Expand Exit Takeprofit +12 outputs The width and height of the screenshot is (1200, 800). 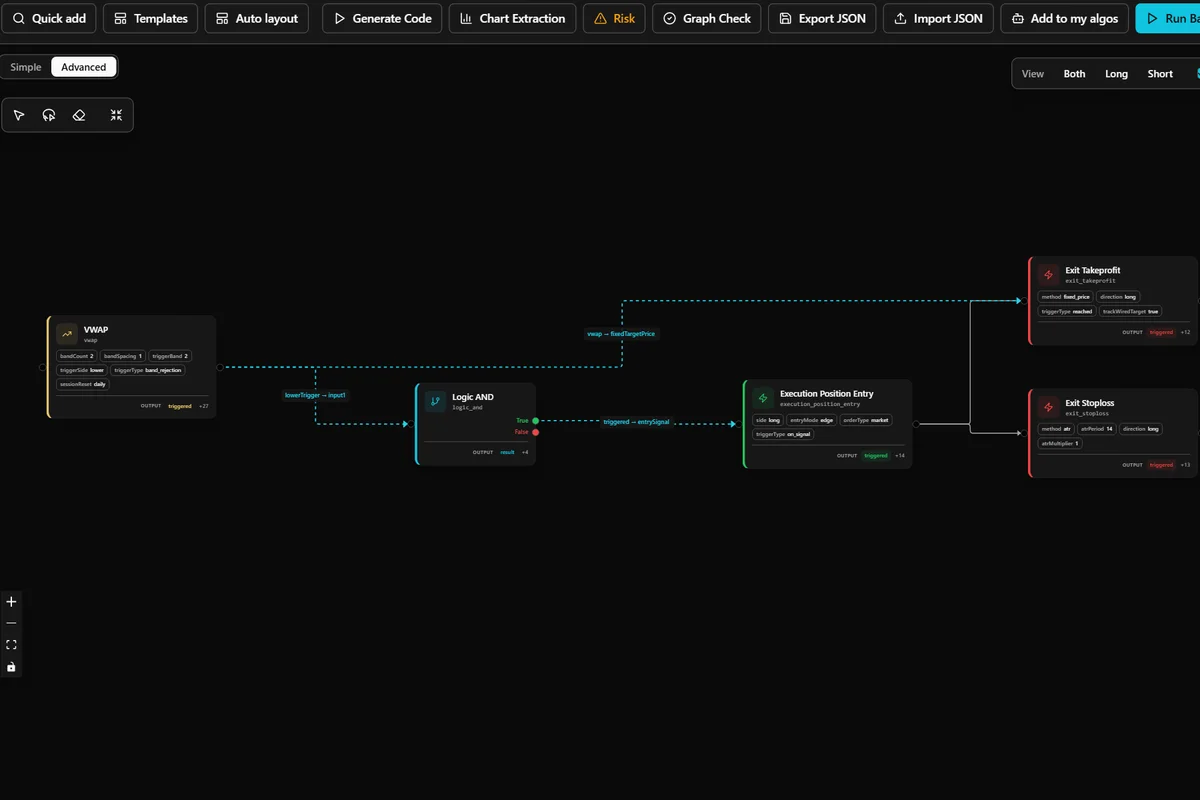click(1185, 332)
